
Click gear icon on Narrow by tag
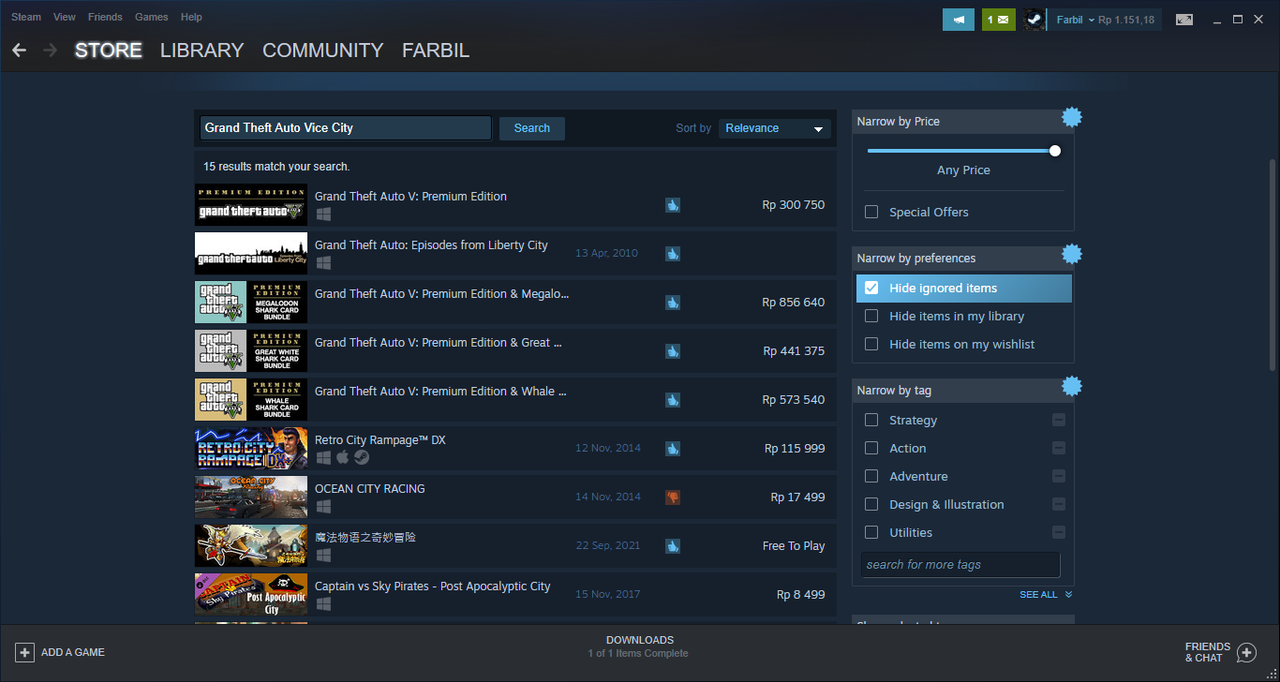[1072, 386]
